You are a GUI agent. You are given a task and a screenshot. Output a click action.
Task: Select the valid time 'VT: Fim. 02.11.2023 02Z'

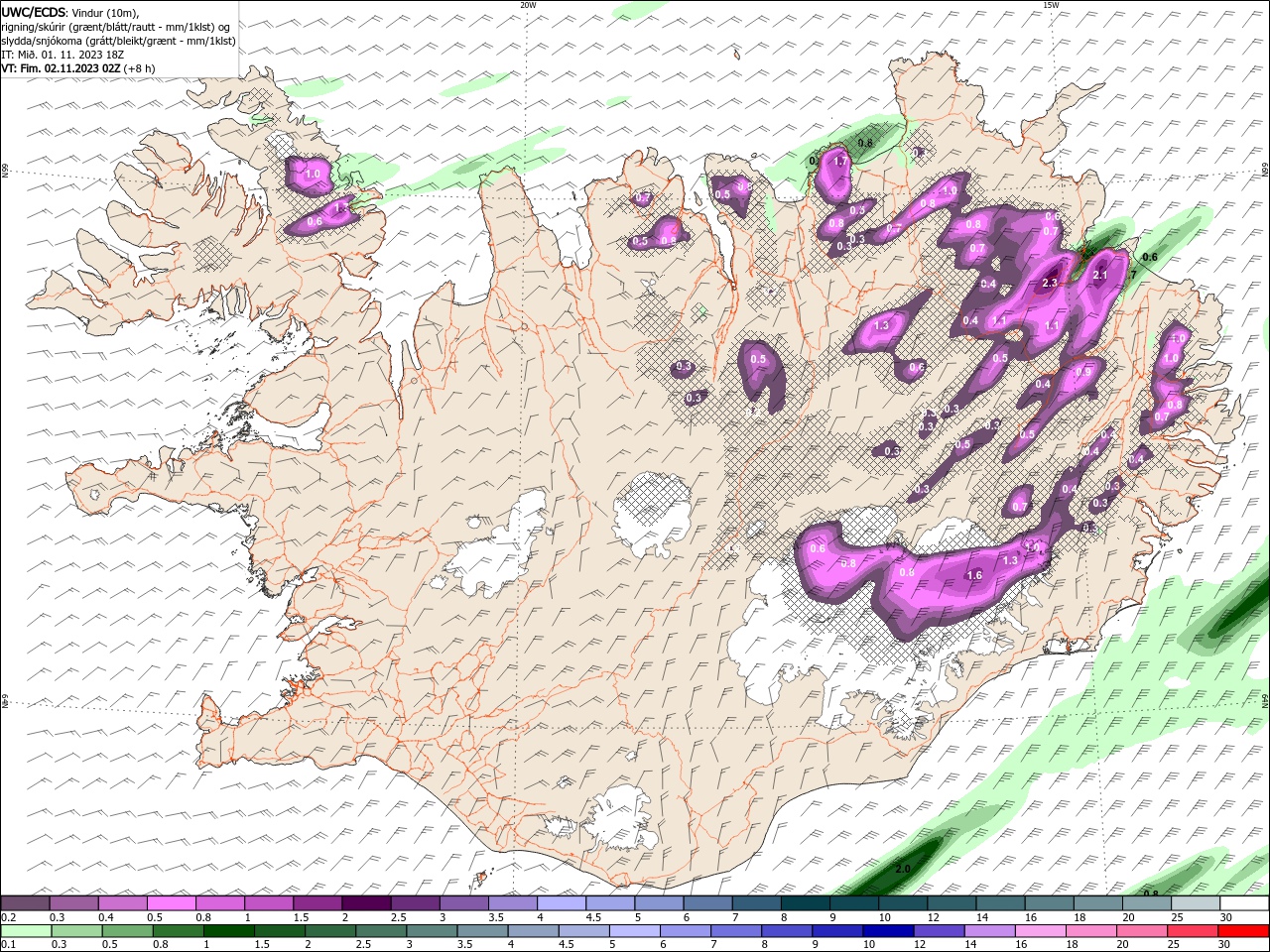click(61, 68)
